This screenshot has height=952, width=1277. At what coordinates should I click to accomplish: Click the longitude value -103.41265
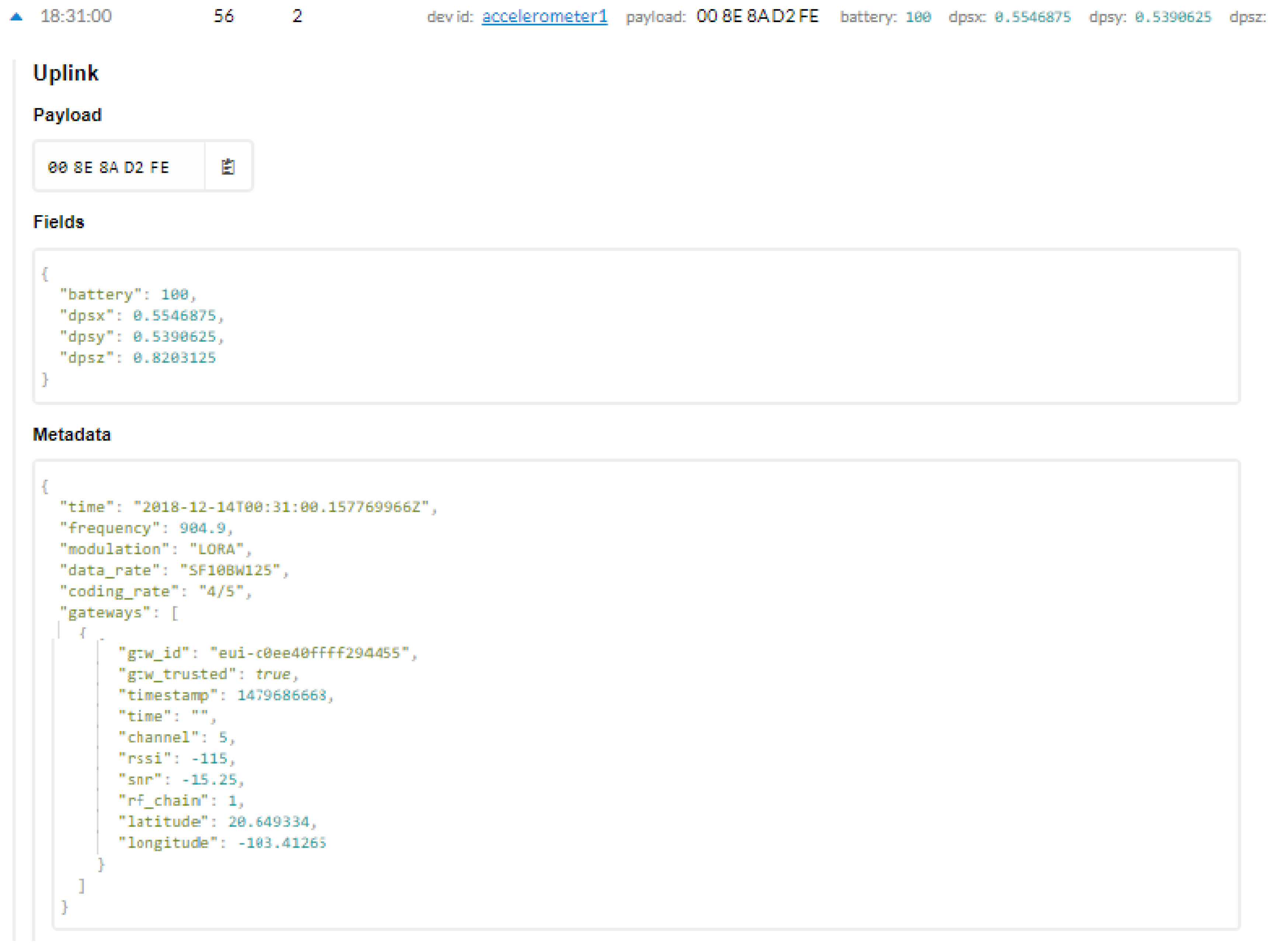pos(282,843)
